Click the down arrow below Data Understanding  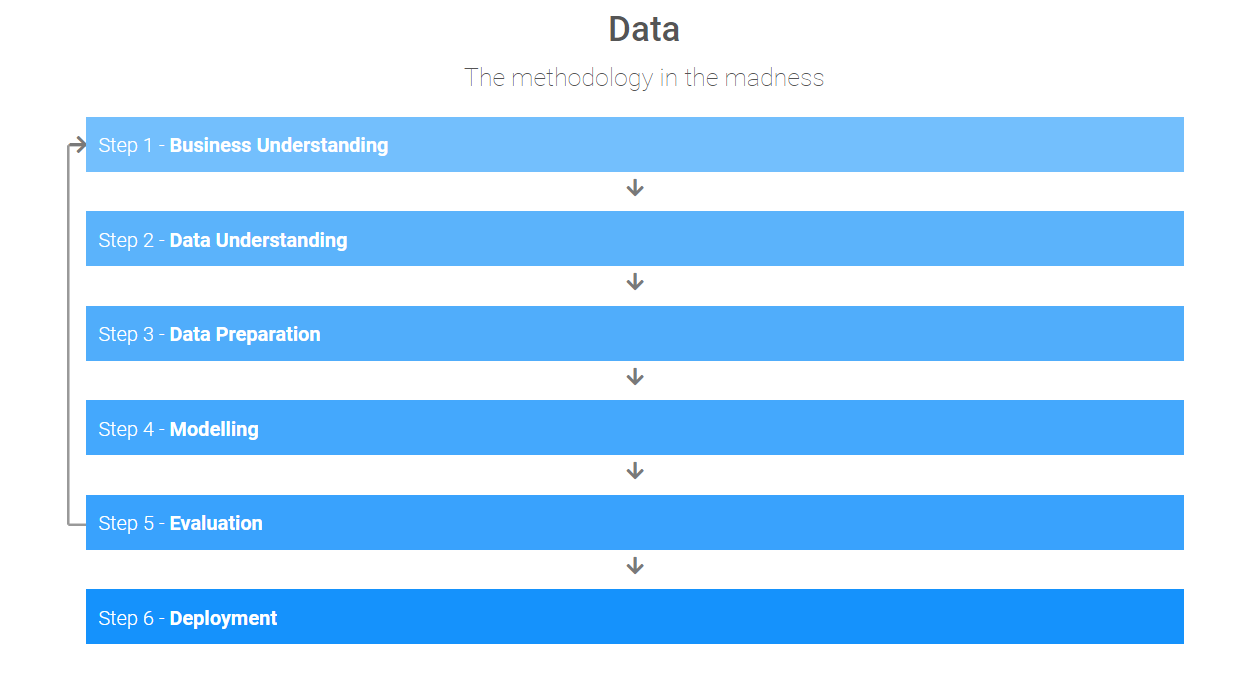635,282
